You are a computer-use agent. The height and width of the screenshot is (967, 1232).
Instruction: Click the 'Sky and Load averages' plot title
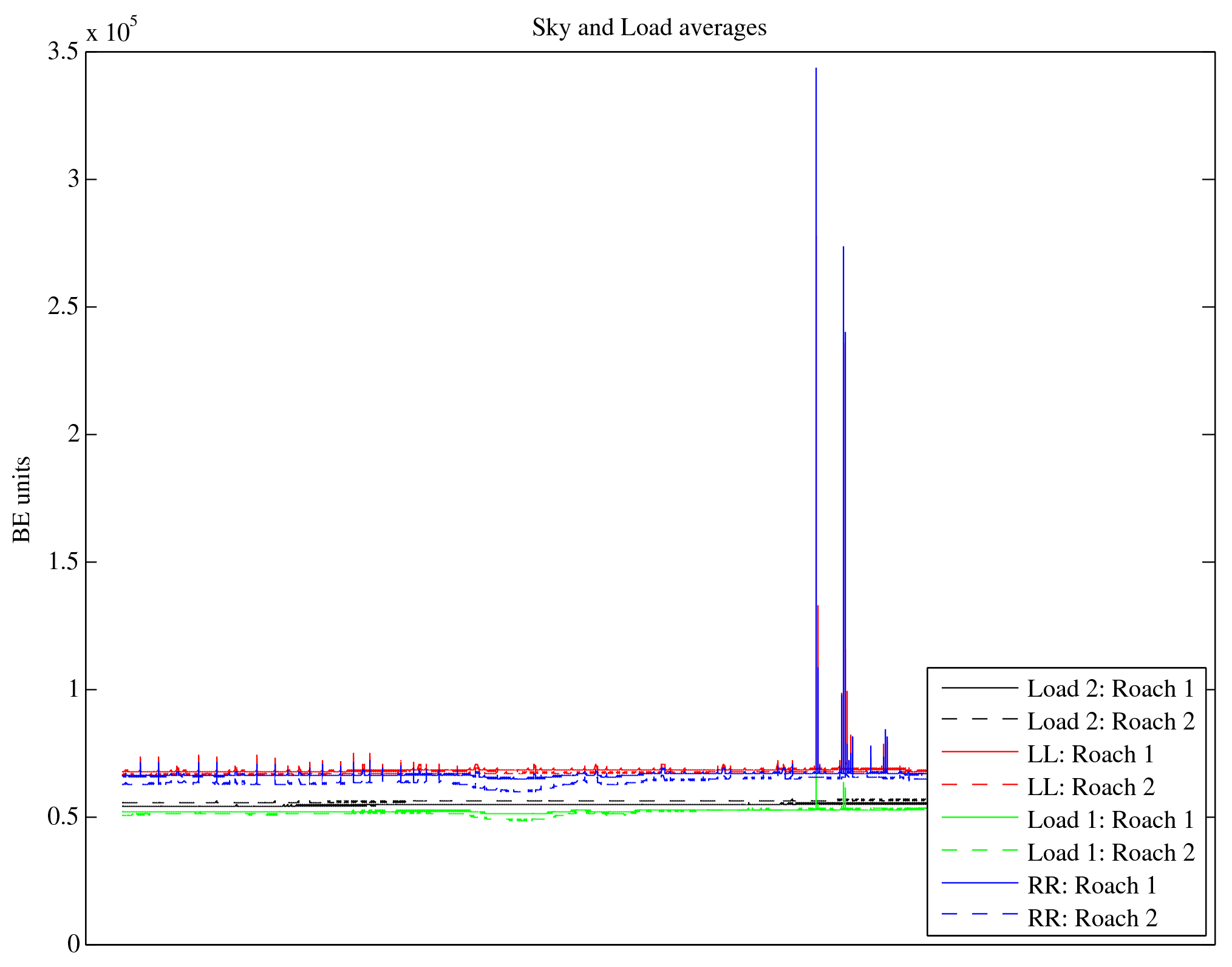[649, 28]
